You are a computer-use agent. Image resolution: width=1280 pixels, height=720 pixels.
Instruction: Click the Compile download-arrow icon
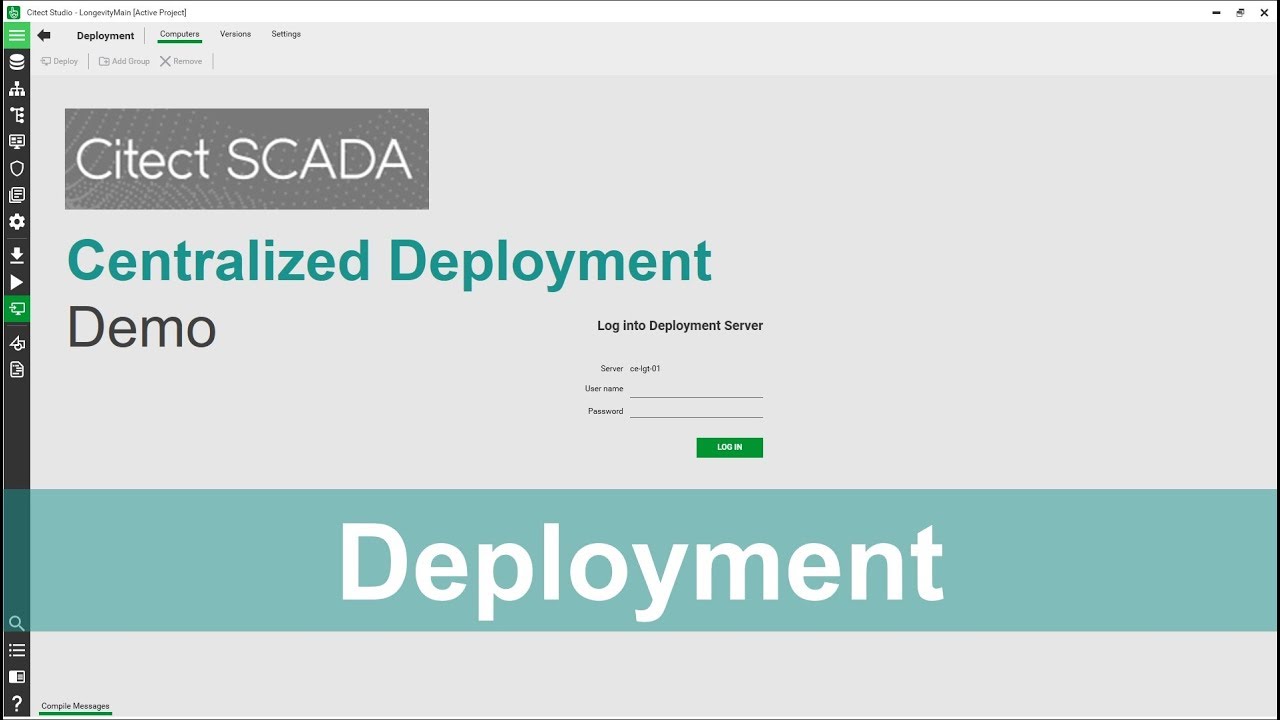click(x=16, y=256)
